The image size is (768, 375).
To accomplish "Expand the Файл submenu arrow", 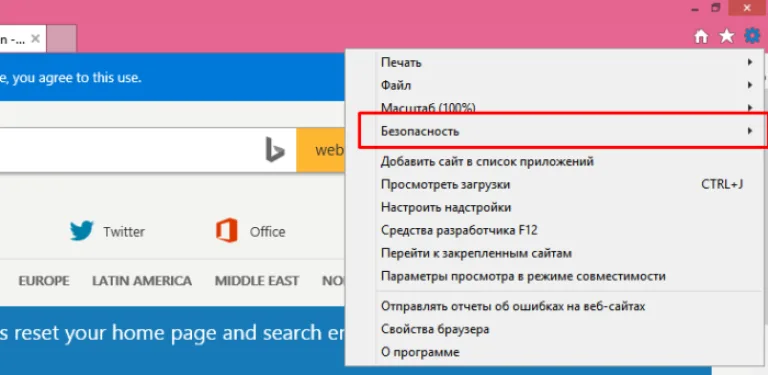I will pyautogui.click(x=750, y=85).
